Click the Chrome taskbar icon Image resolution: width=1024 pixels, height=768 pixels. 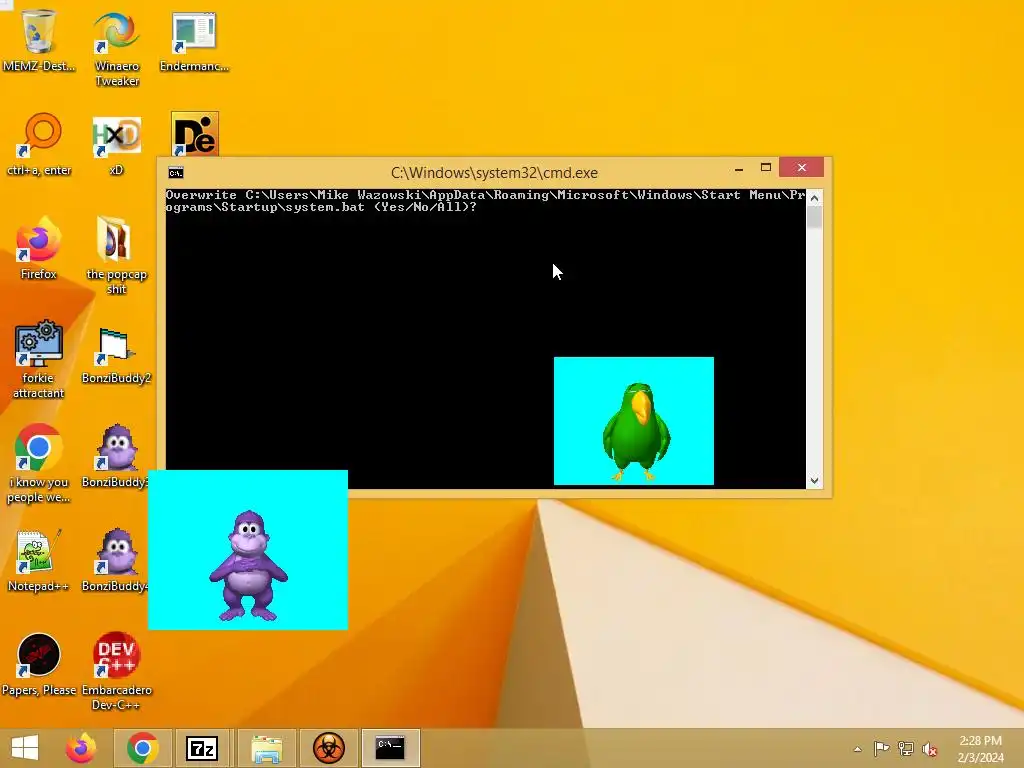click(x=142, y=748)
